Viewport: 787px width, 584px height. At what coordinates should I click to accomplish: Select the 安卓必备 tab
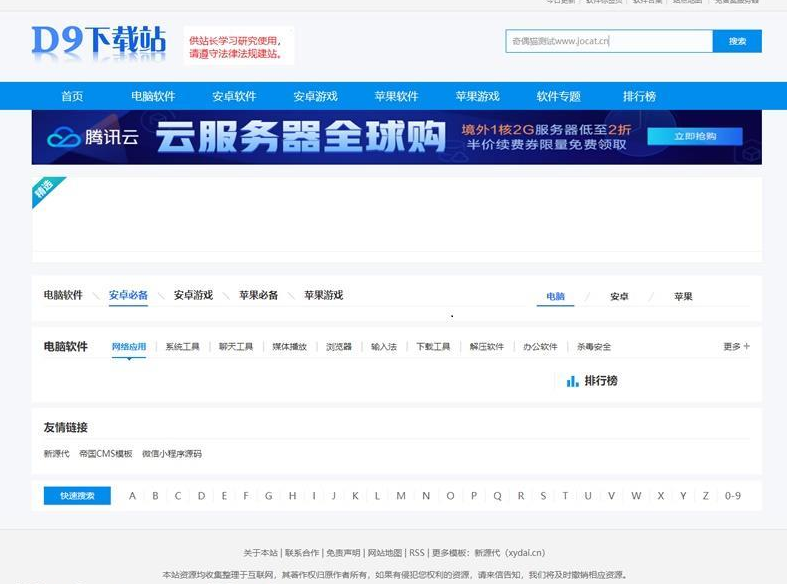[128, 295]
